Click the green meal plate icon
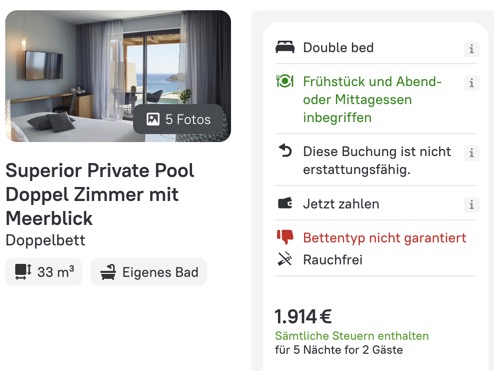 [x=285, y=81]
